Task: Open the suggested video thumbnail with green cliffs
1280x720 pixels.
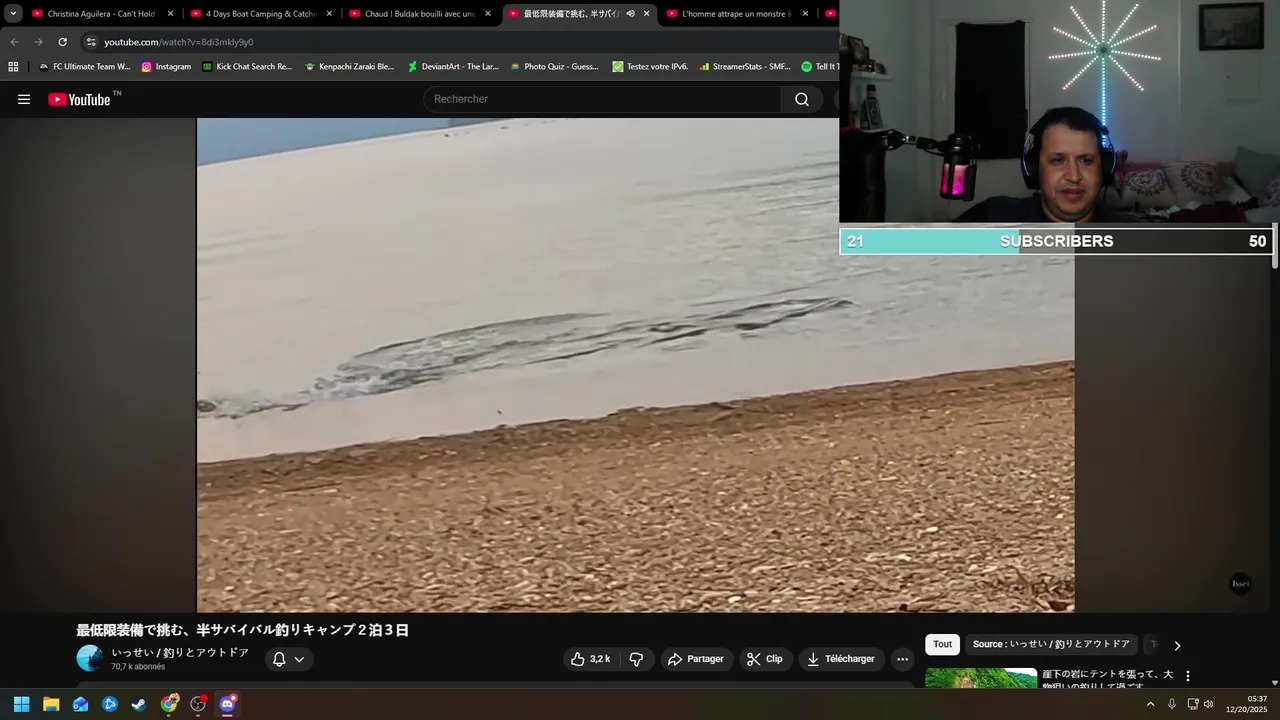Action: [x=981, y=678]
